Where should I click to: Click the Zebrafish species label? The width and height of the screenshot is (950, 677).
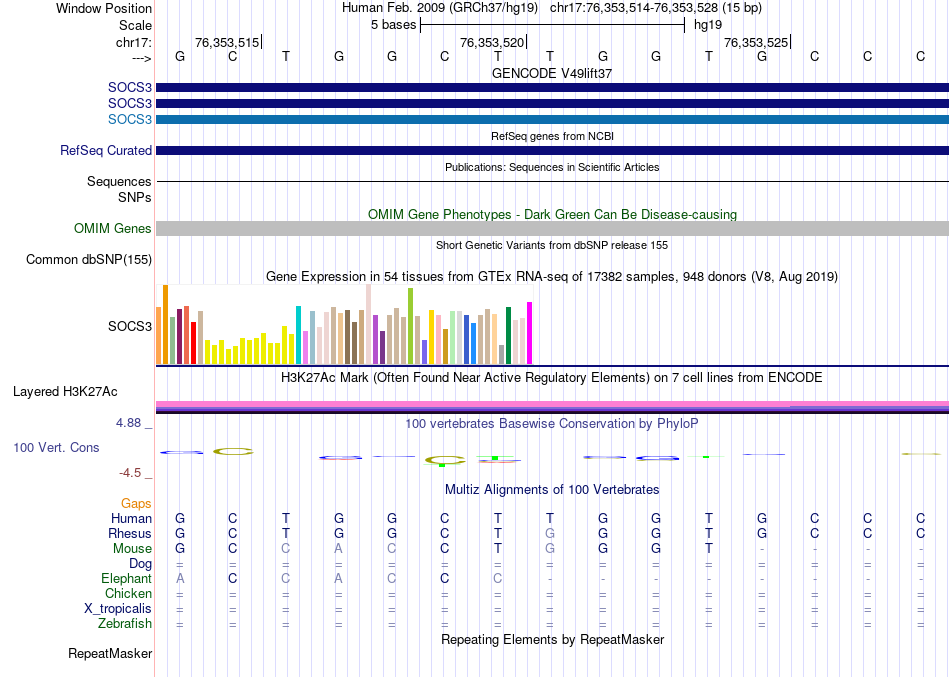tap(125, 623)
